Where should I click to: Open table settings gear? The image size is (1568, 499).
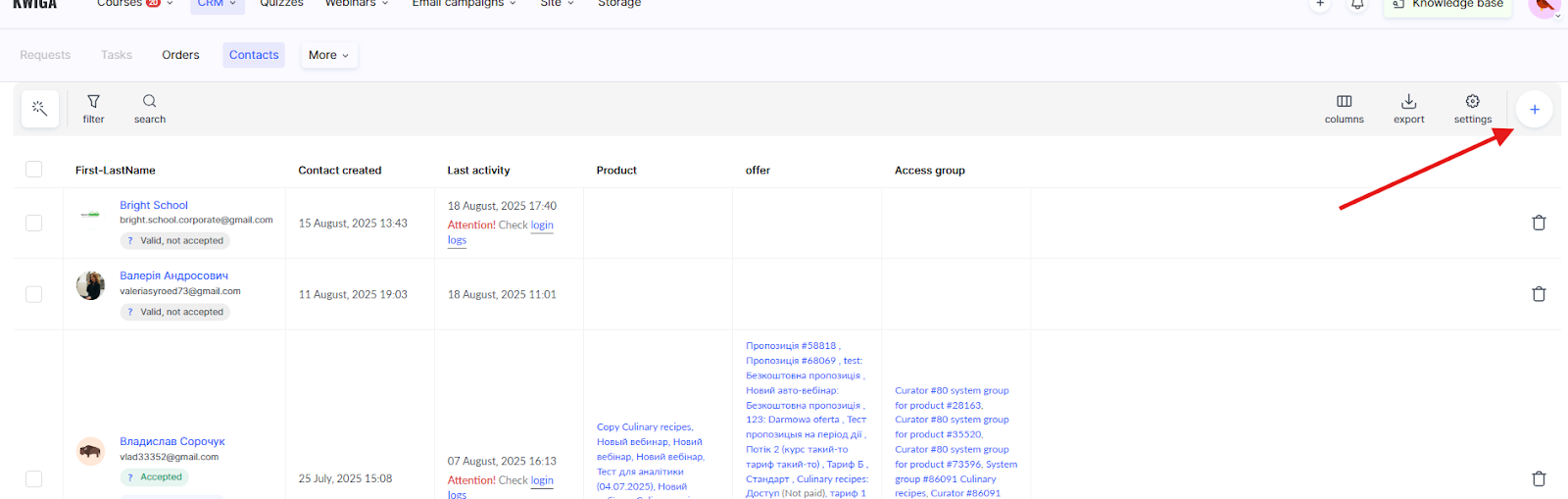pyautogui.click(x=1472, y=109)
